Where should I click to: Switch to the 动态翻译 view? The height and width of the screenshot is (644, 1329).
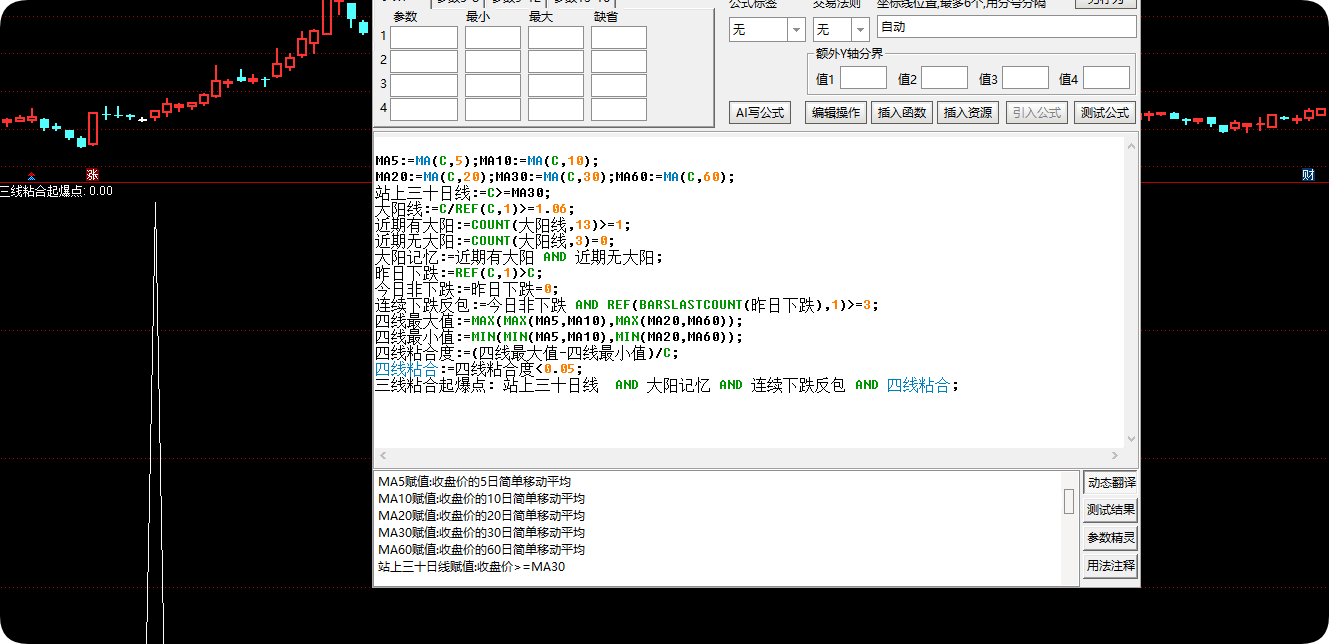1110,482
